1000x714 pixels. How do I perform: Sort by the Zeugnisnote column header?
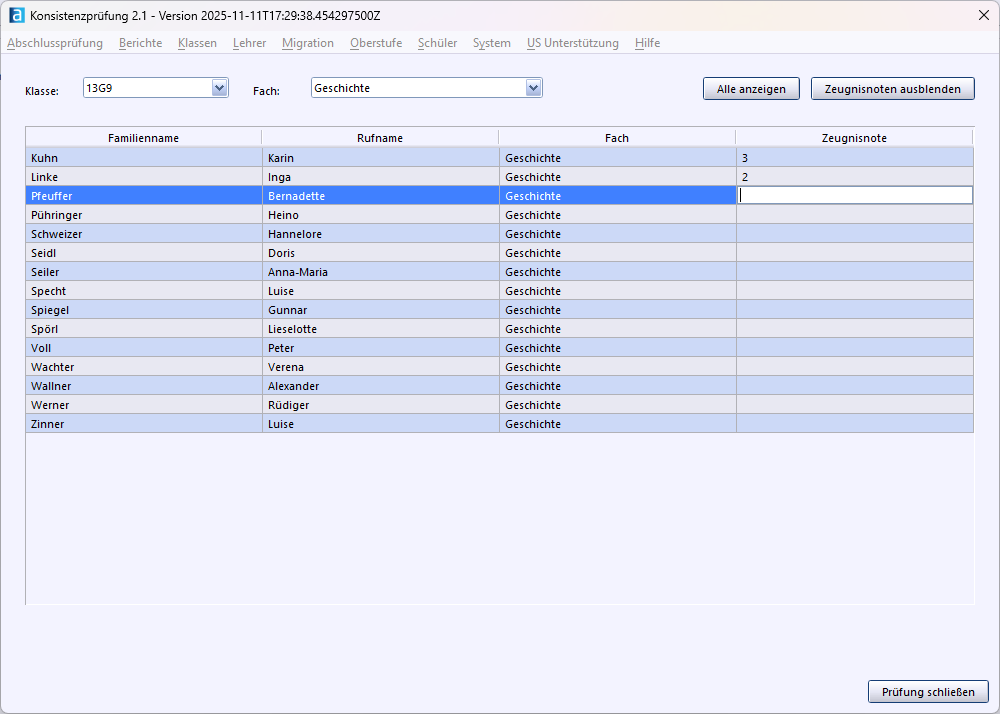854,138
